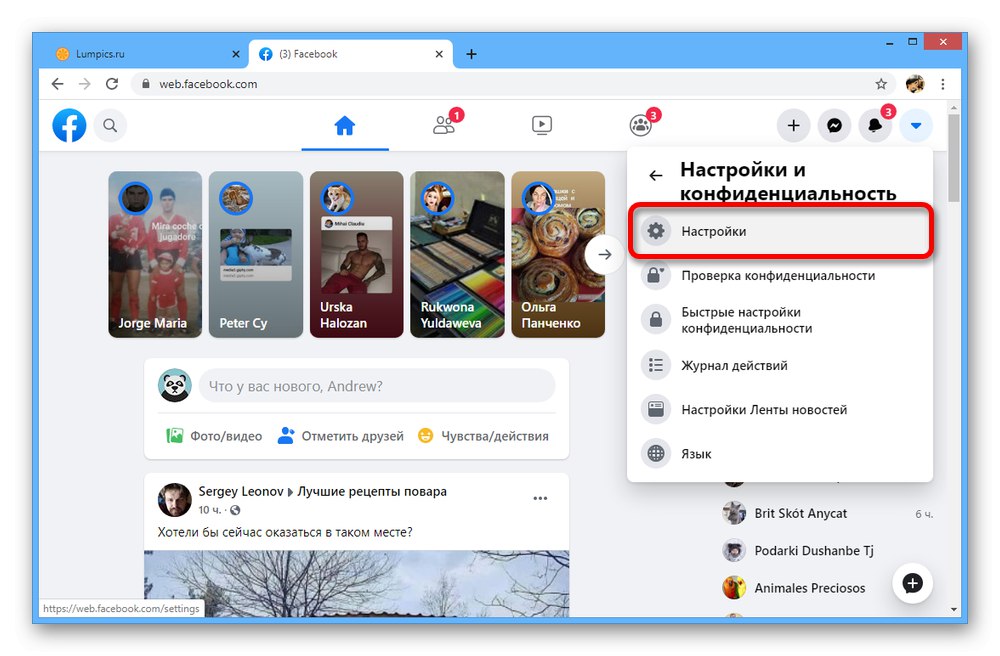The width and height of the screenshot is (1000, 656).
Task: Click the Отметить друзей button
Action: click(341, 436)
